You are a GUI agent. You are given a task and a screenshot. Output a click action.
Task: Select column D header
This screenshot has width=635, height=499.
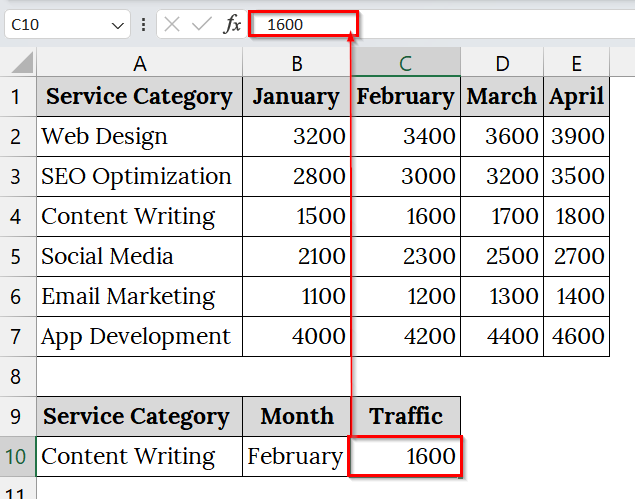(x=502, y=62)
